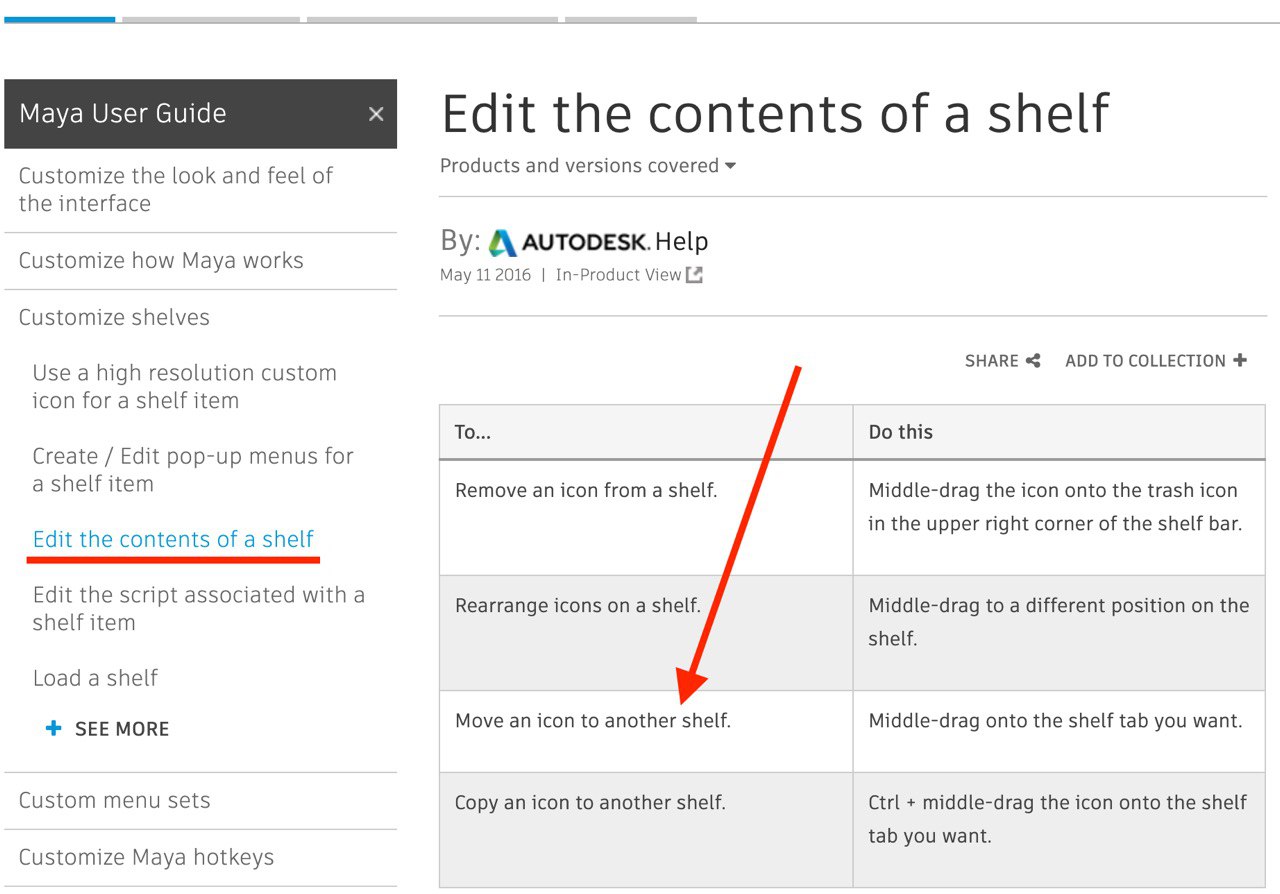
Task: Click the Autodesk logo
Action: click(570, 242)
